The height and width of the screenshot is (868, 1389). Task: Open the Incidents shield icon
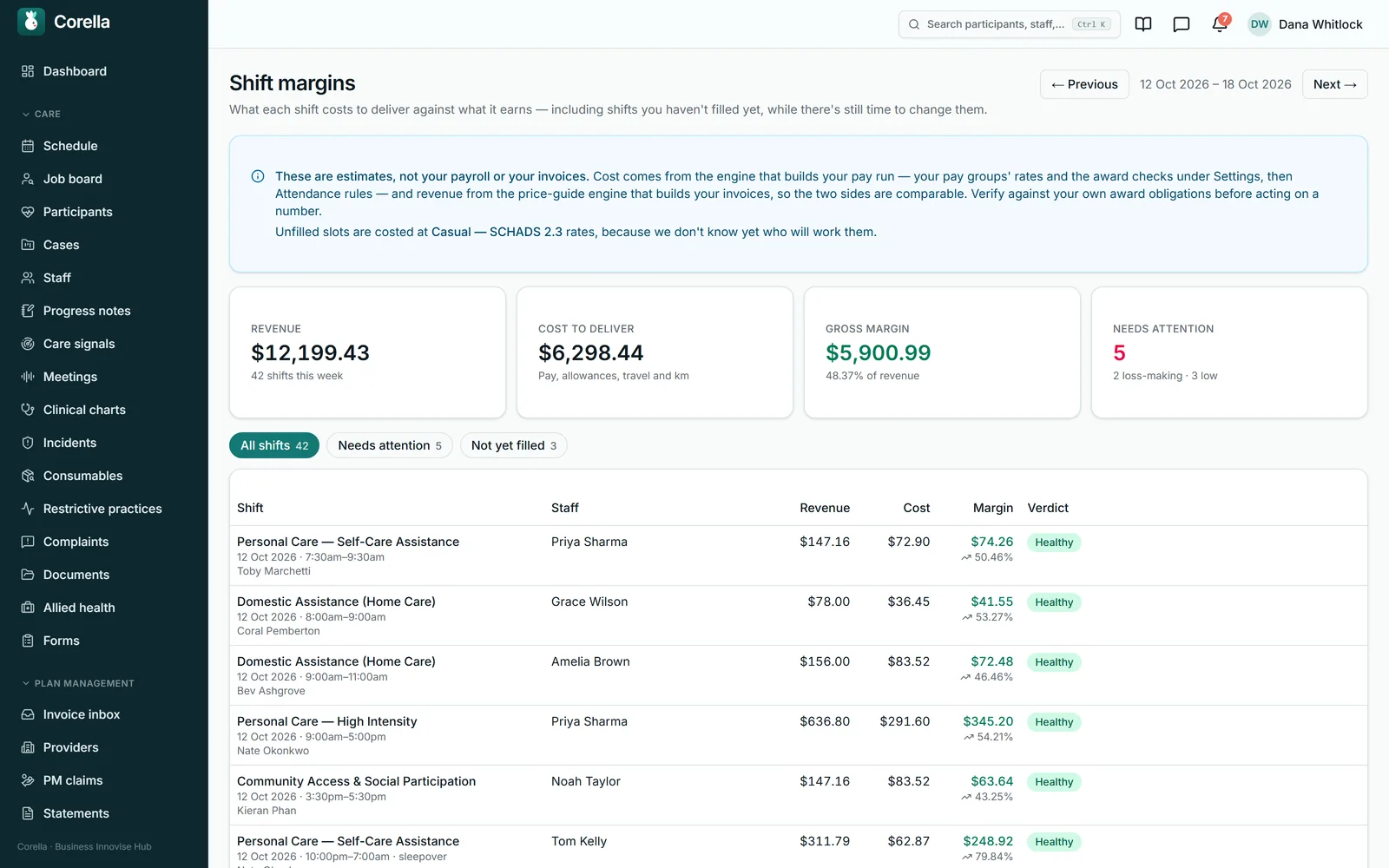point(28,443)
